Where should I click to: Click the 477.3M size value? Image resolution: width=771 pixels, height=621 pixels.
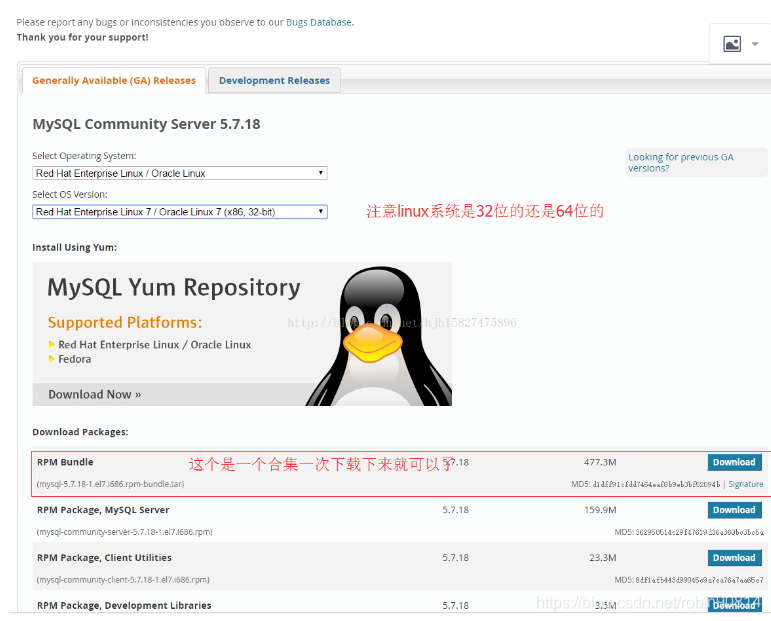click(600, 462)
